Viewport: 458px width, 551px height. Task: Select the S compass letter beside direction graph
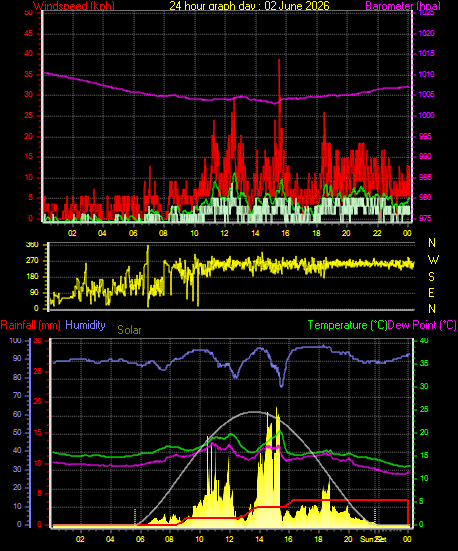[432, 277]
